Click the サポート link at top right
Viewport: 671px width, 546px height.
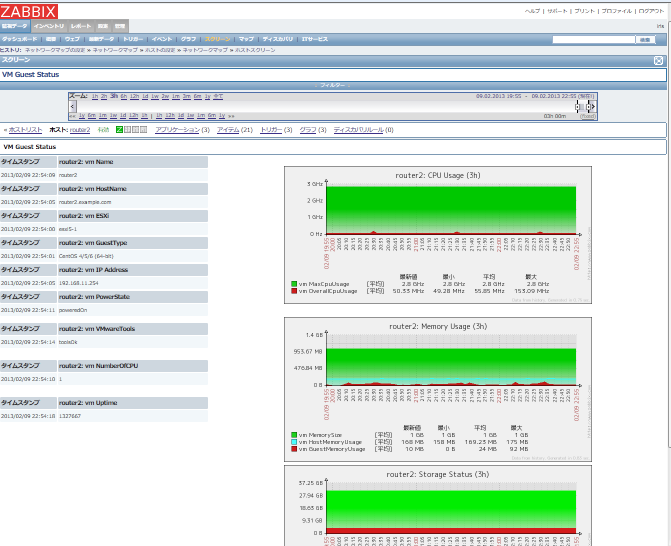[x=557, y=11]
